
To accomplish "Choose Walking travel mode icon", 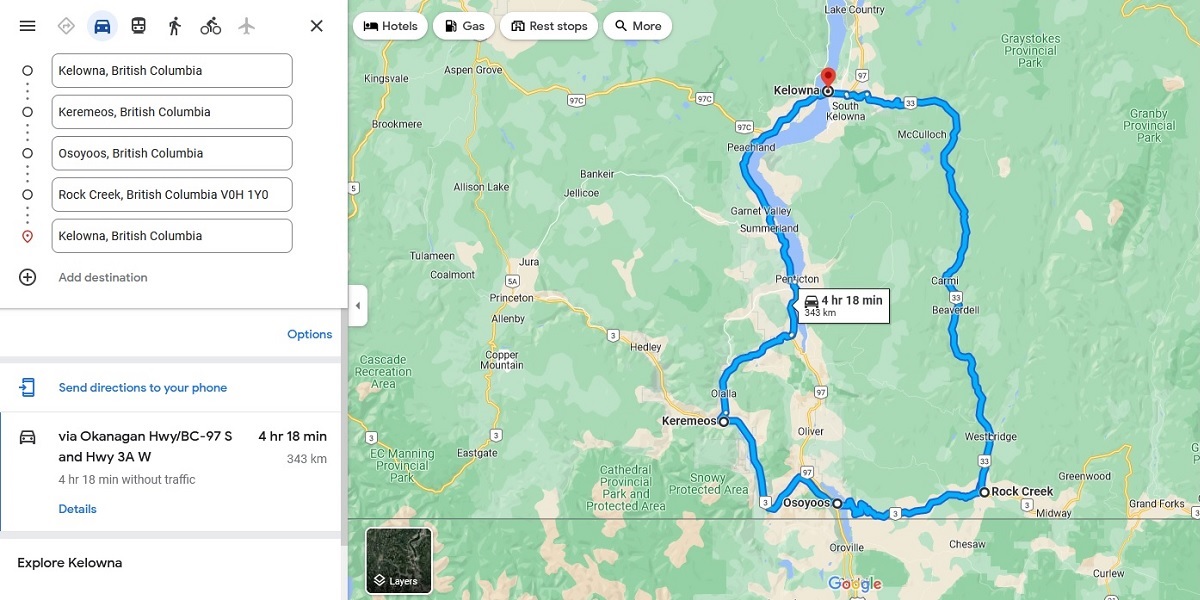I will (x=174, y=26).
